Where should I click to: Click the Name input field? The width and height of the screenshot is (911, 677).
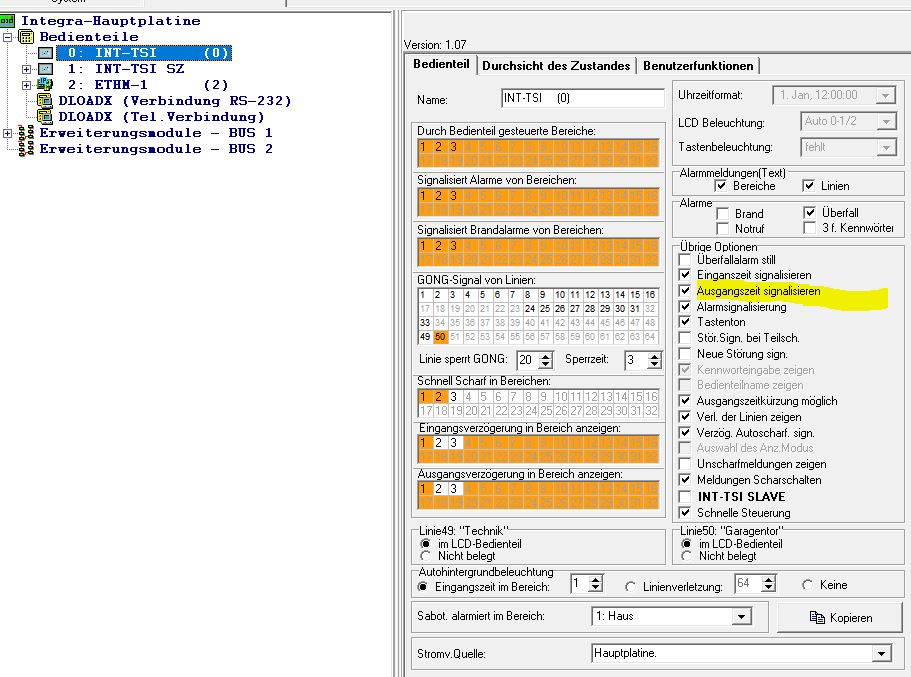pos(582,99)
